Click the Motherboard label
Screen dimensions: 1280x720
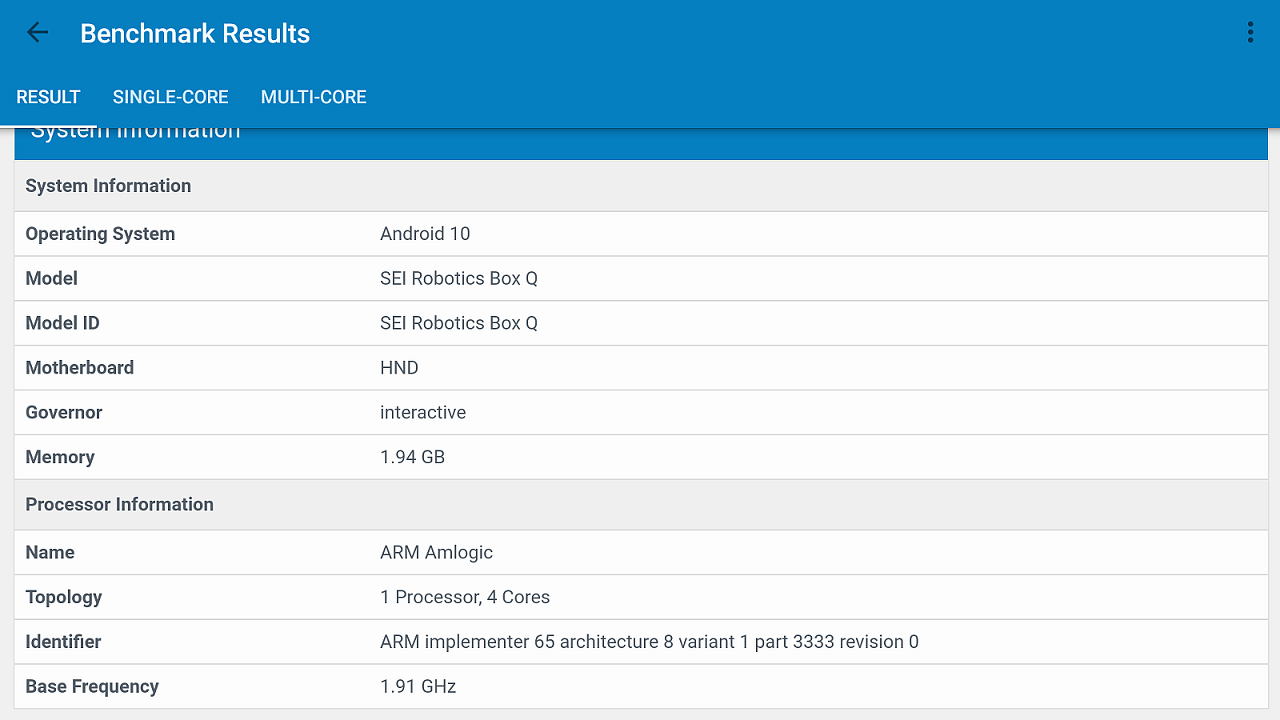click(x=79, y=368)
